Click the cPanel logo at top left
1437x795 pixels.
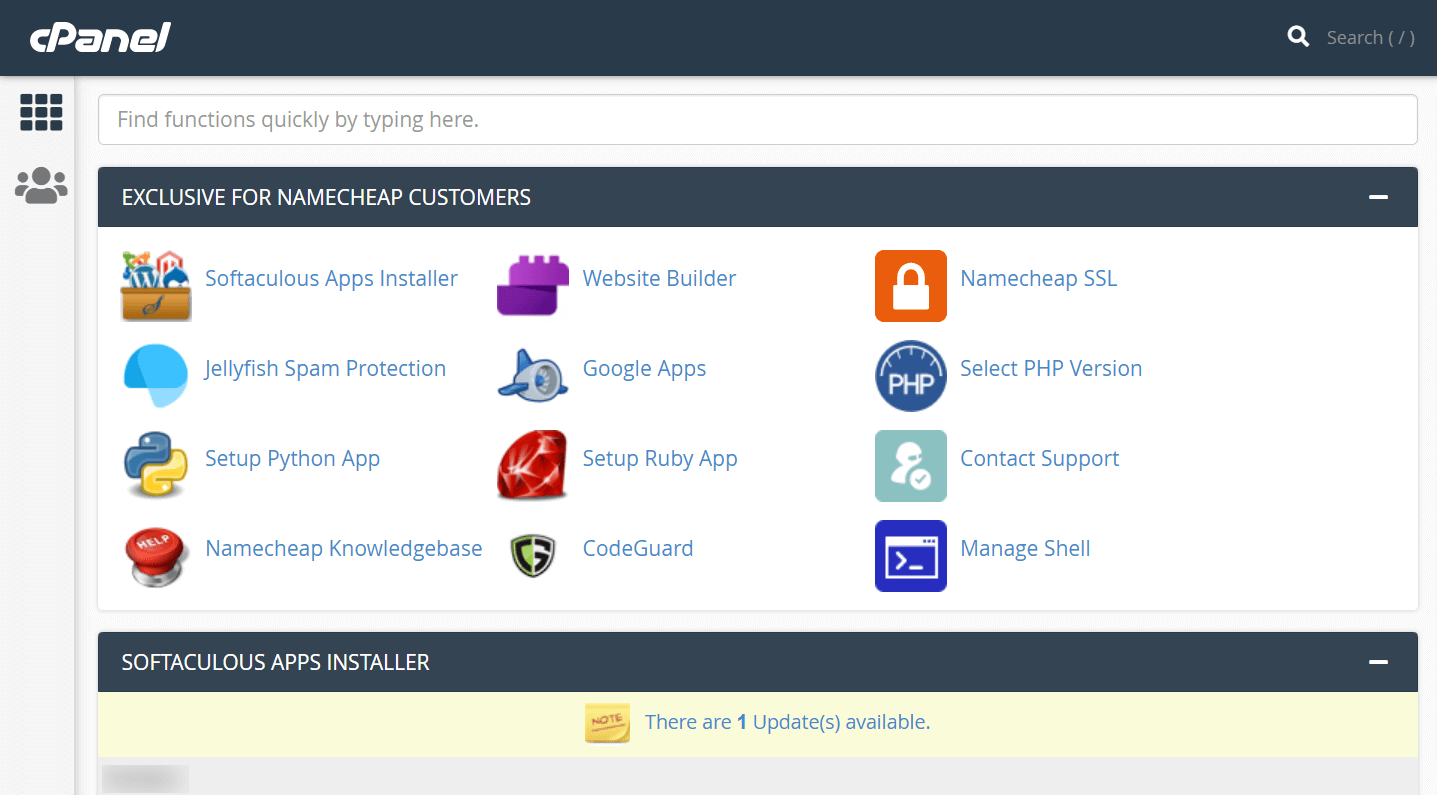point(99,37)
